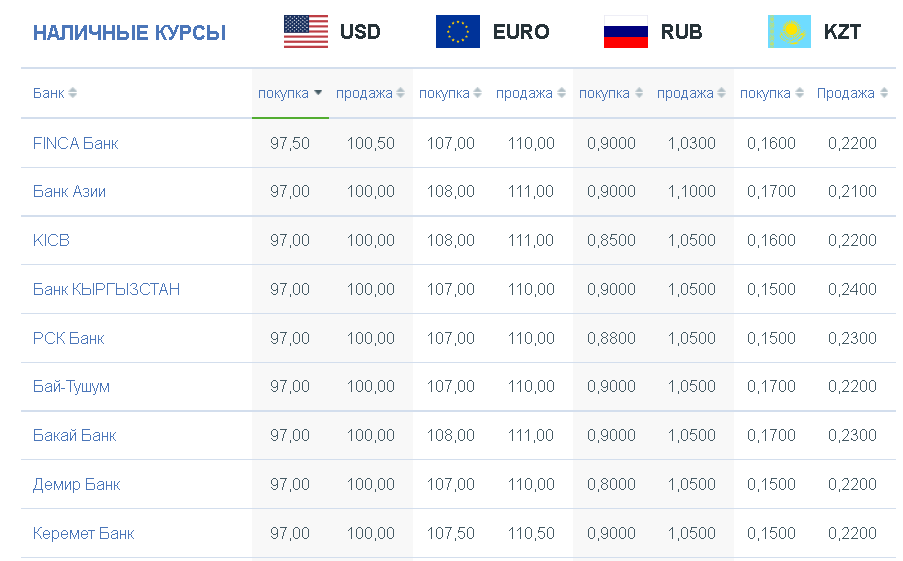The width and height of the screenshot is (903, 561).
Task: Sort by USD продажа column
Action: click(370, 93)
